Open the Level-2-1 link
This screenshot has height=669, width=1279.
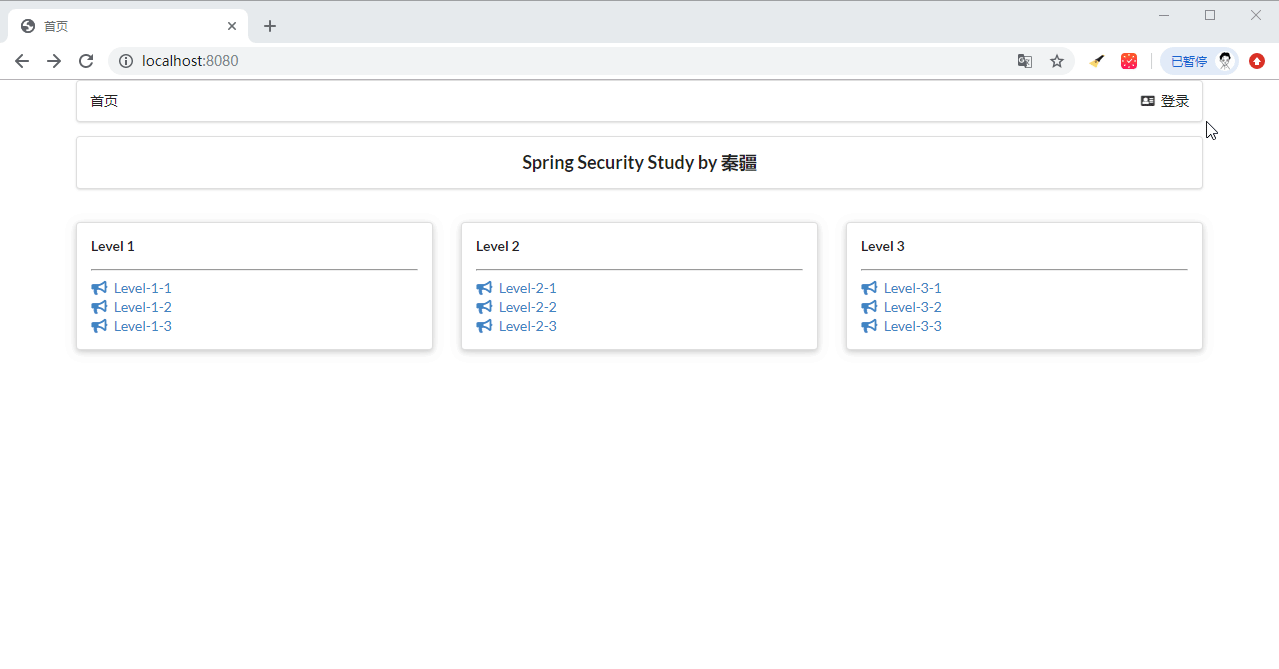point(528,288)
